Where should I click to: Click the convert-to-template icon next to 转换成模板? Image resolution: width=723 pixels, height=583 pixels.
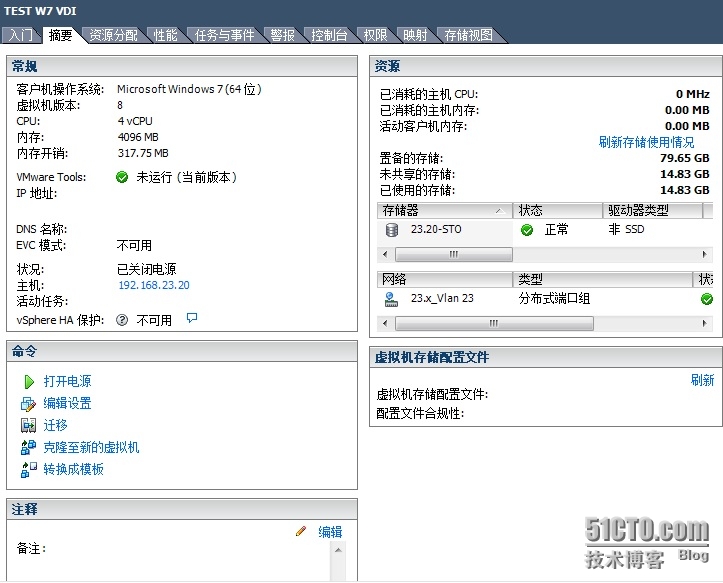point(28,470)
